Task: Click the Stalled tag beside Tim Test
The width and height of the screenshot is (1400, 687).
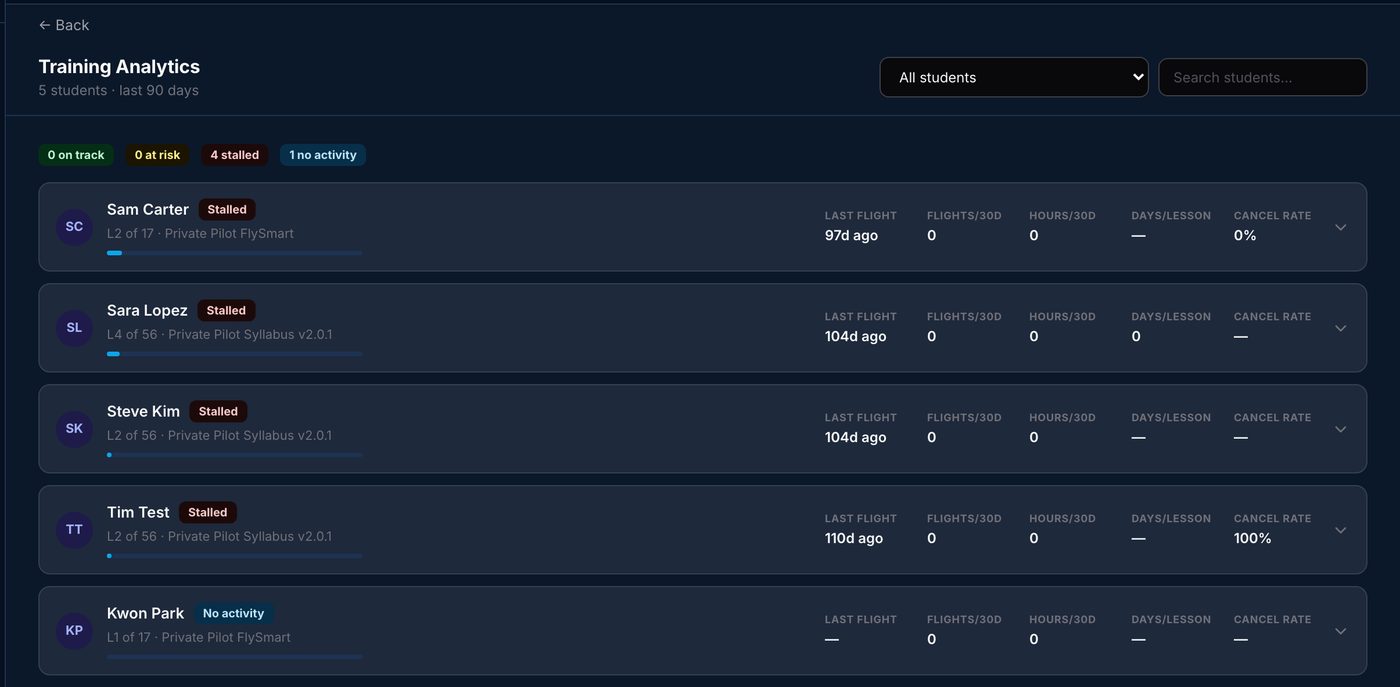Action: tap(208, 512)
